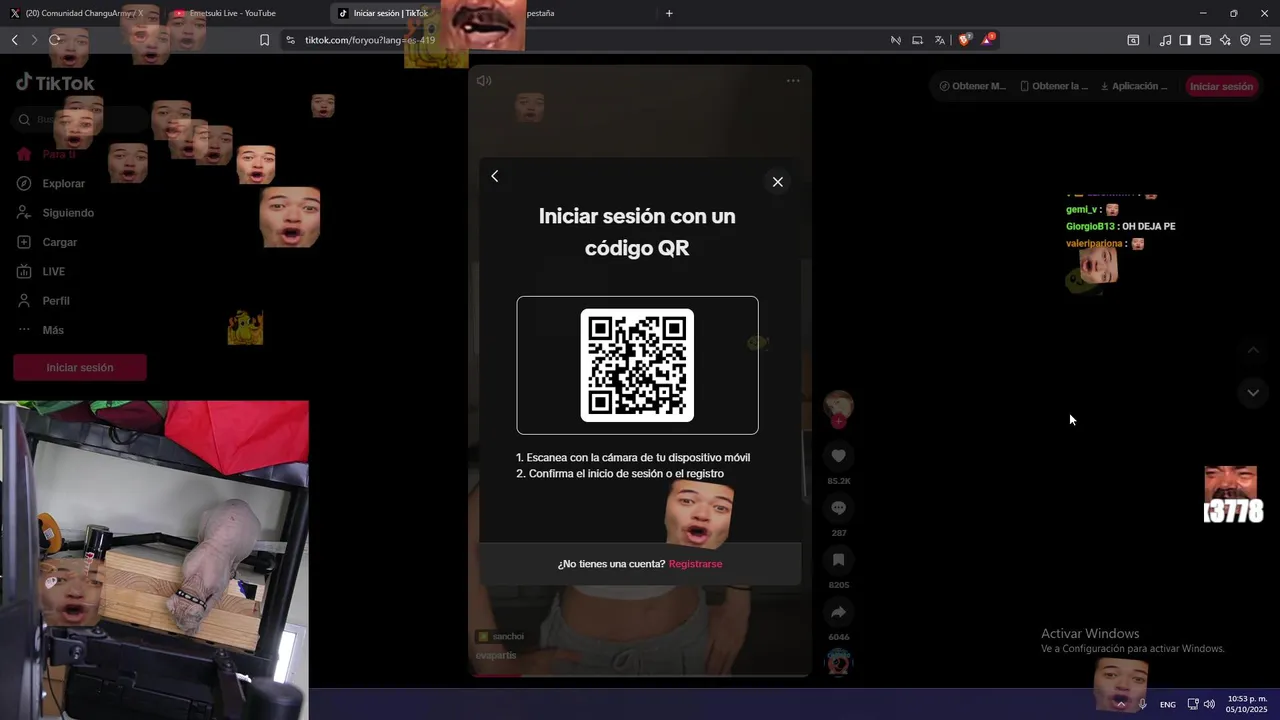Open the Registrarse link
The width and height of the screenshot is (1280, 720).
pyautogui.click(x=695, y=564)
